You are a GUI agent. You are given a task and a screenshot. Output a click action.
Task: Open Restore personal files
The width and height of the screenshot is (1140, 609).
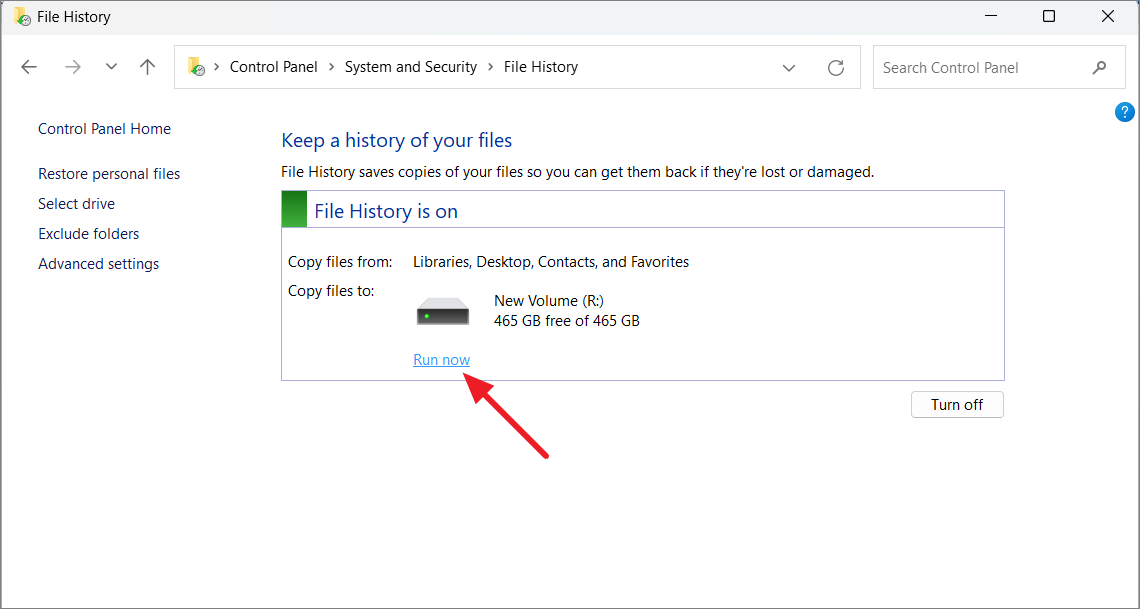[109, 174]
